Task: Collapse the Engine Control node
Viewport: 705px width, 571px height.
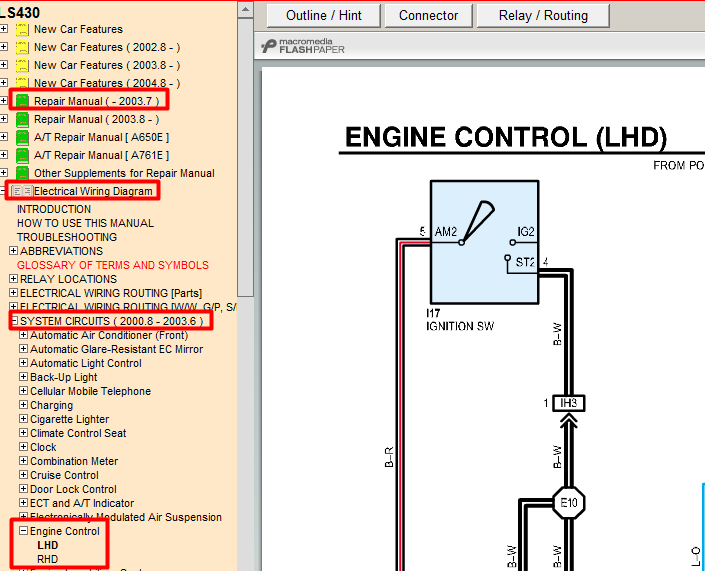Action: point(23,531)
